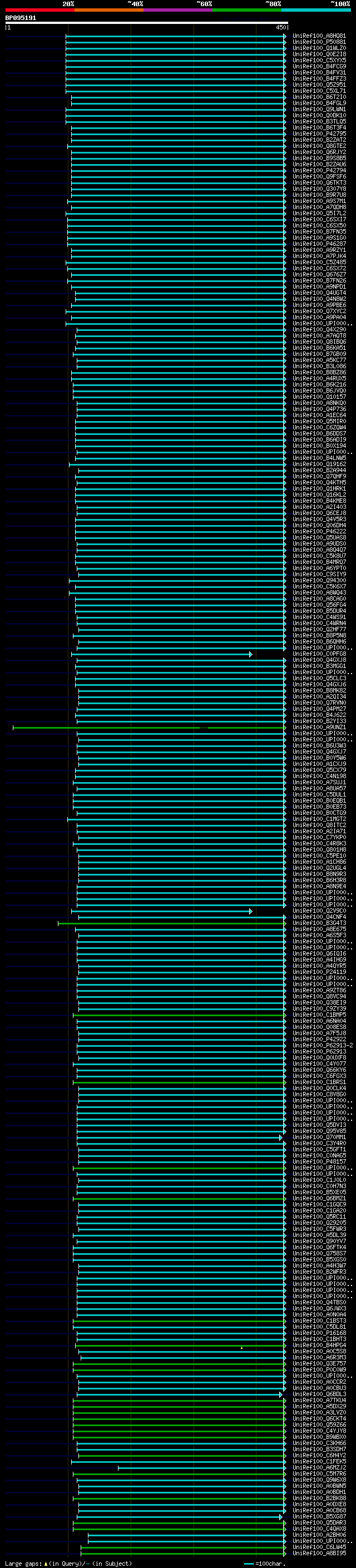Open hit UniRef100_C5XYX5
This screenshot has height=1568, width=356.
319,60
